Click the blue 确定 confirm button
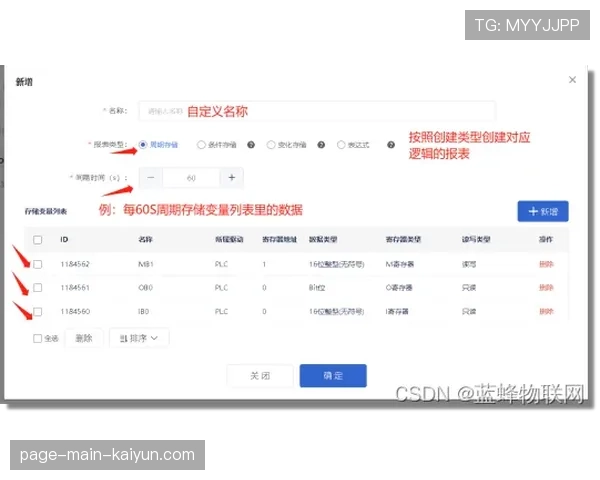 tap(333, 376)
